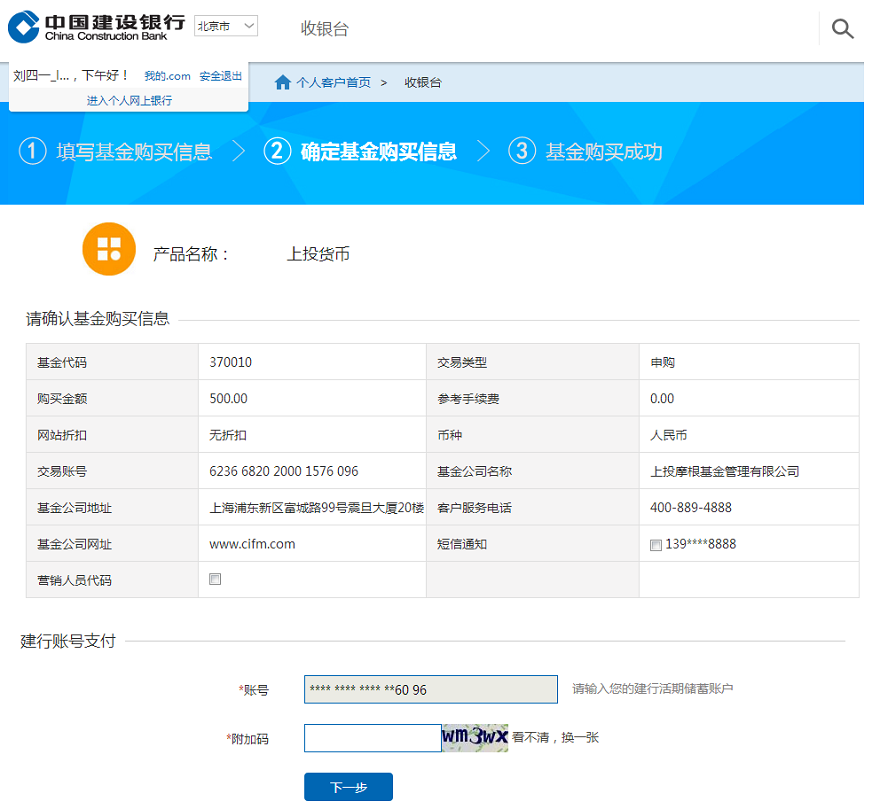880x809 pixels.
Task: Click the home icon in breadcrumb
Action: pos(283,82)
